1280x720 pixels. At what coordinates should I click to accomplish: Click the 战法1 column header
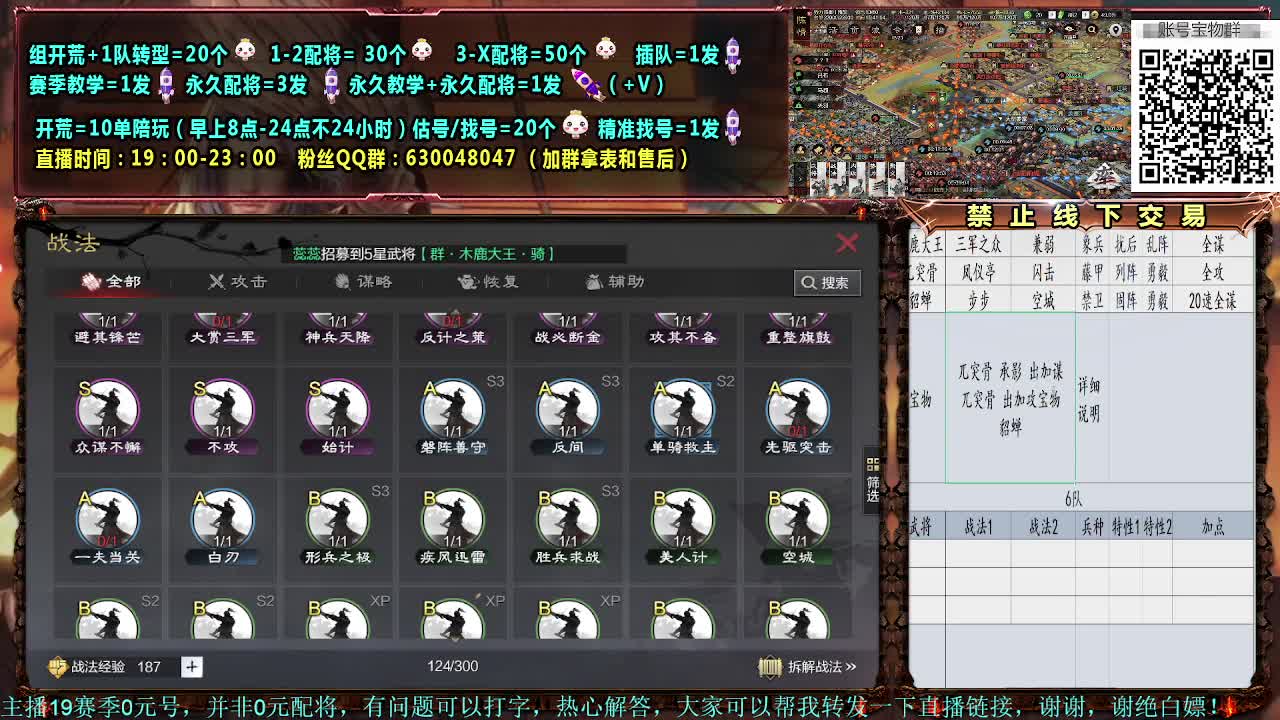978,527
